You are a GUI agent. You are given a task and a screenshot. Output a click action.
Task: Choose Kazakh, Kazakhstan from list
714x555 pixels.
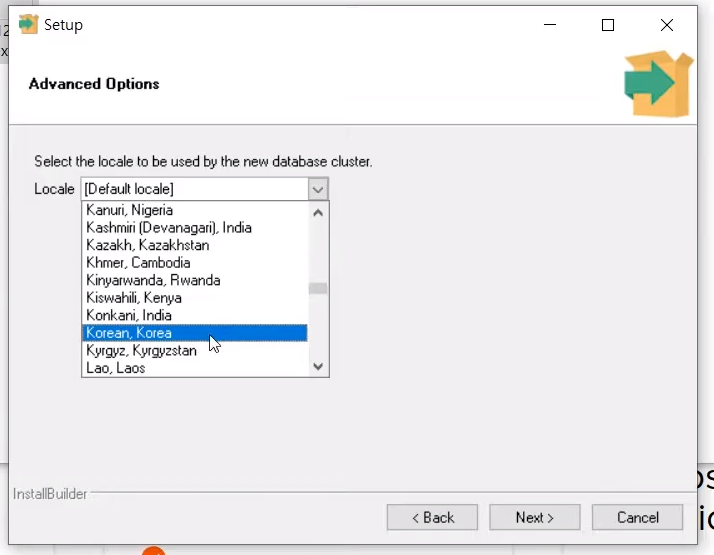tap(194, 245)
